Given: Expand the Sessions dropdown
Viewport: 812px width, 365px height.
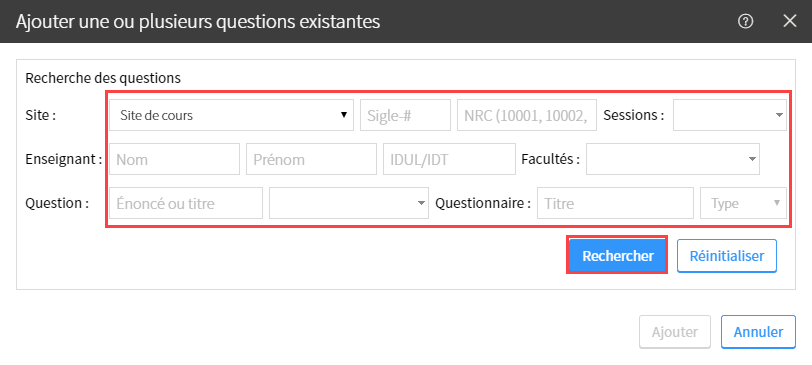Looking at the screenshot, I should click(x=730, y=115).
